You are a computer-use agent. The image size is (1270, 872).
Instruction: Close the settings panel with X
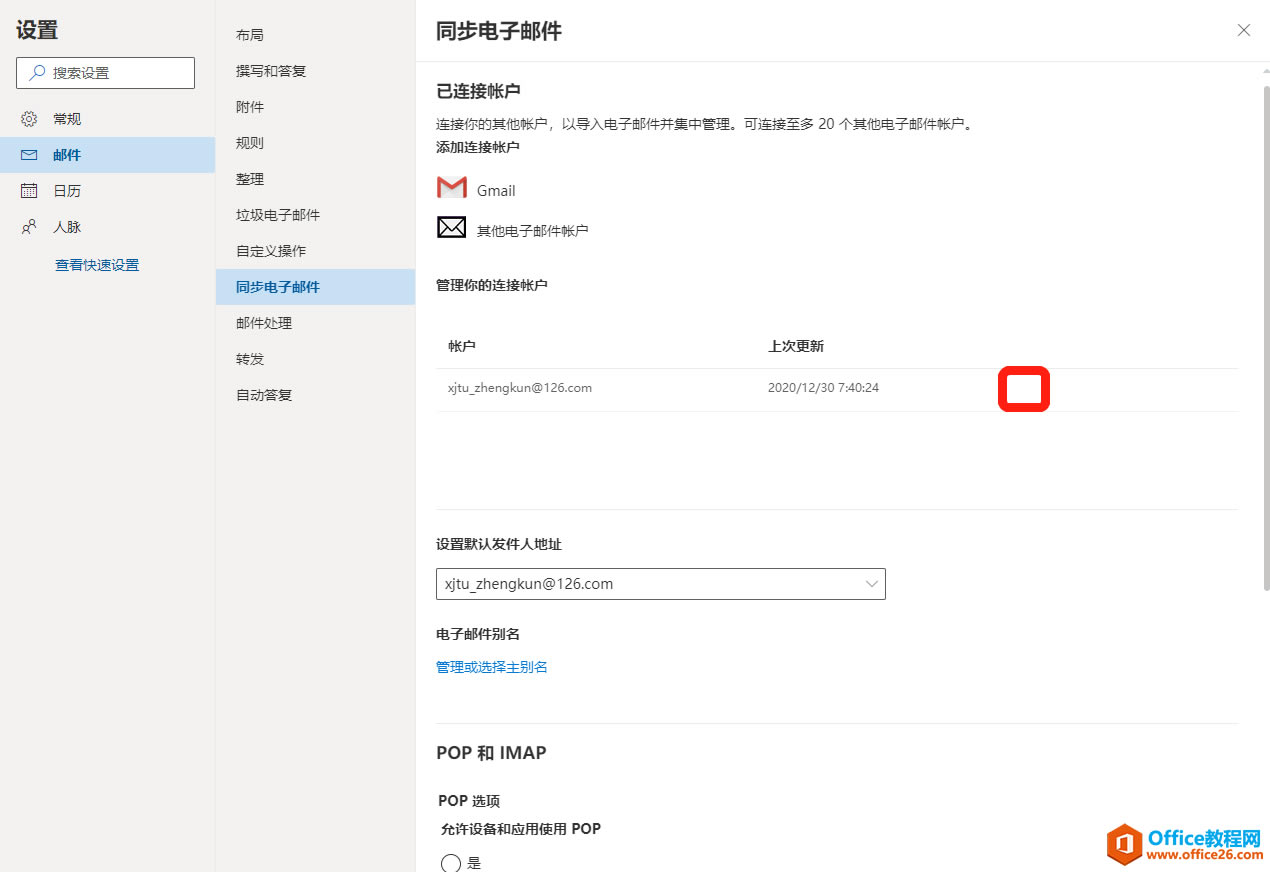point(1244,30)
